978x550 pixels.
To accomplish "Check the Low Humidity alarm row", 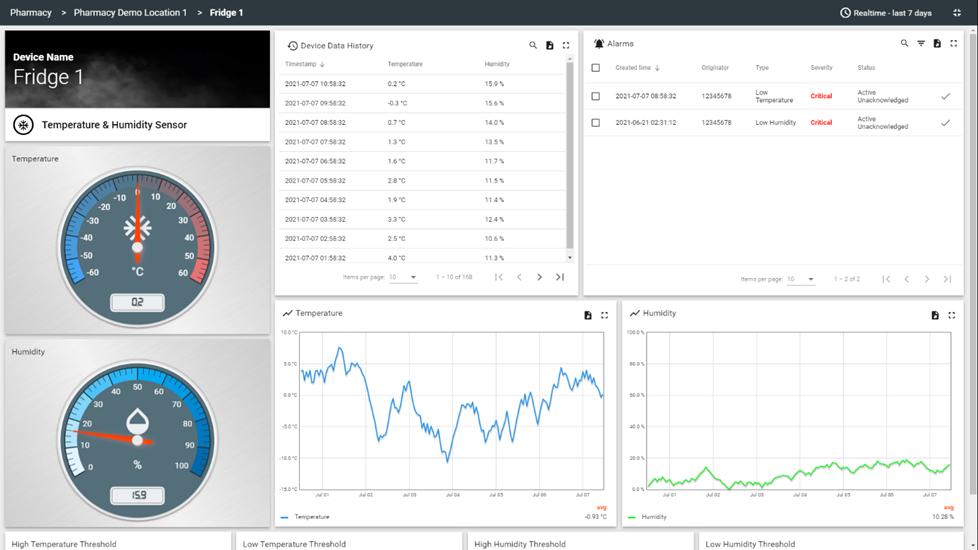I will point(596,123).
